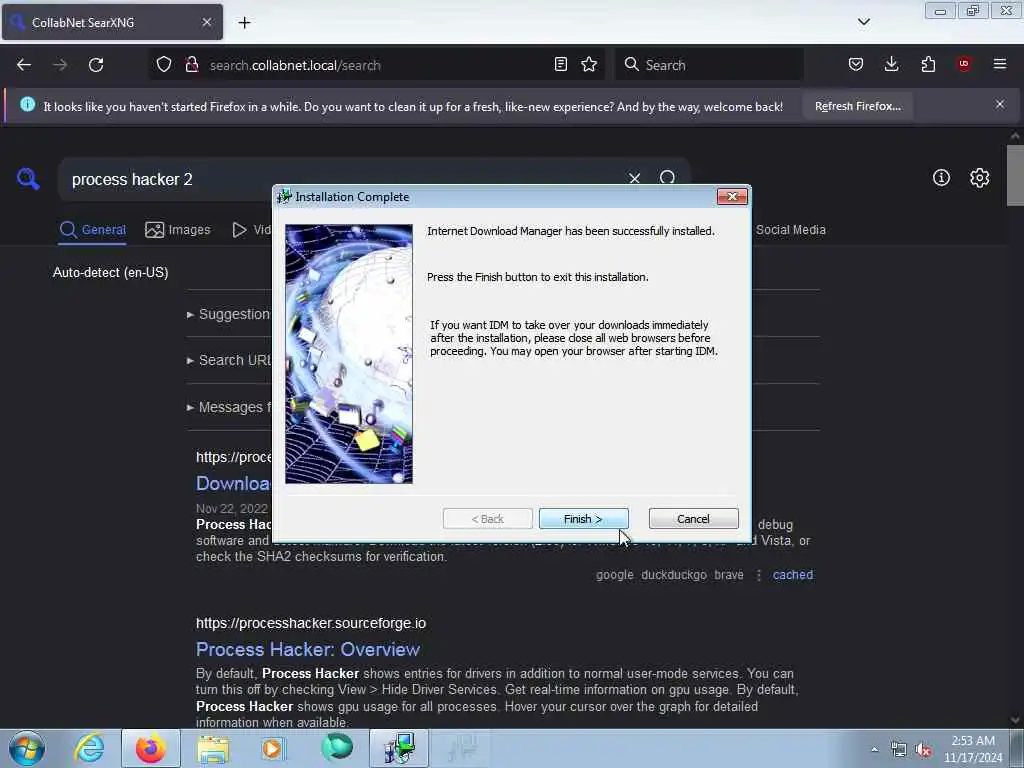
Task: Open the green globe taskbar app
Action: click(337, 748)
